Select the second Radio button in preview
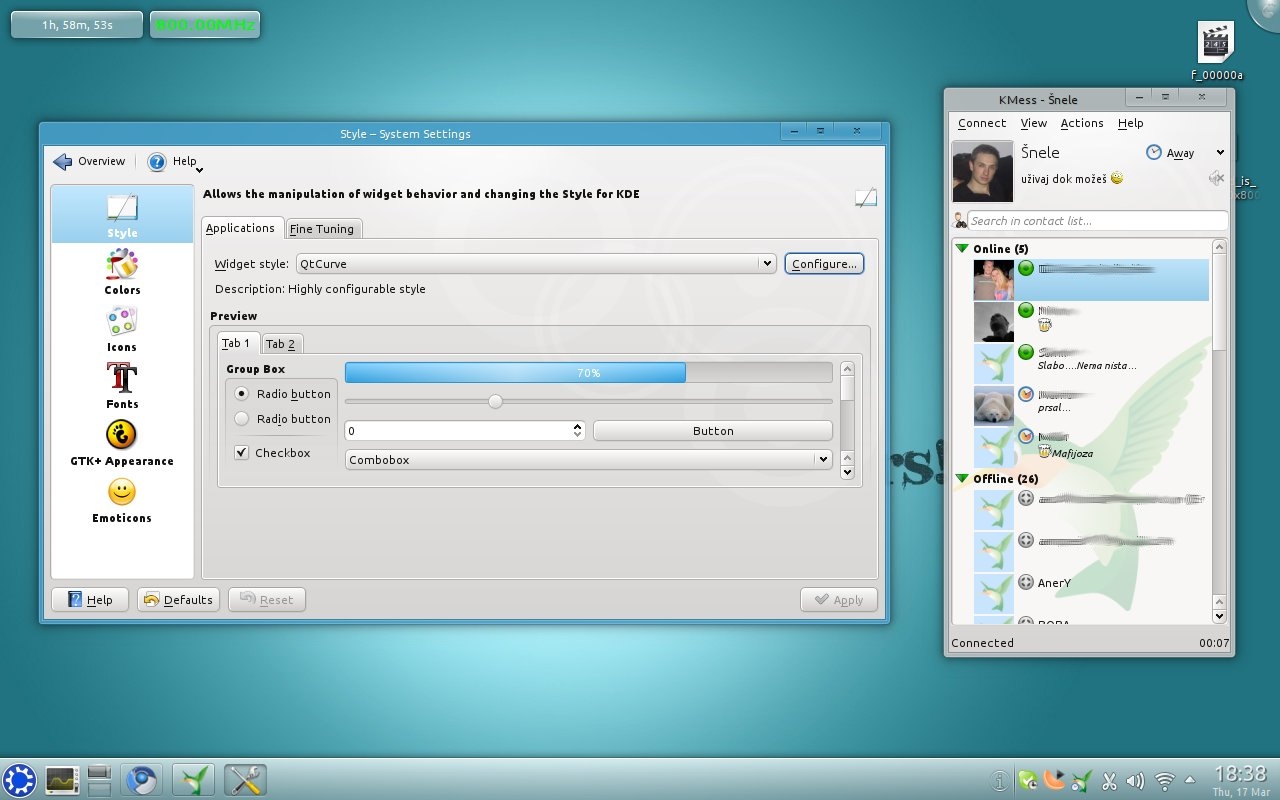The width and height of the screenshot is (1280, 800). [241, 419]
